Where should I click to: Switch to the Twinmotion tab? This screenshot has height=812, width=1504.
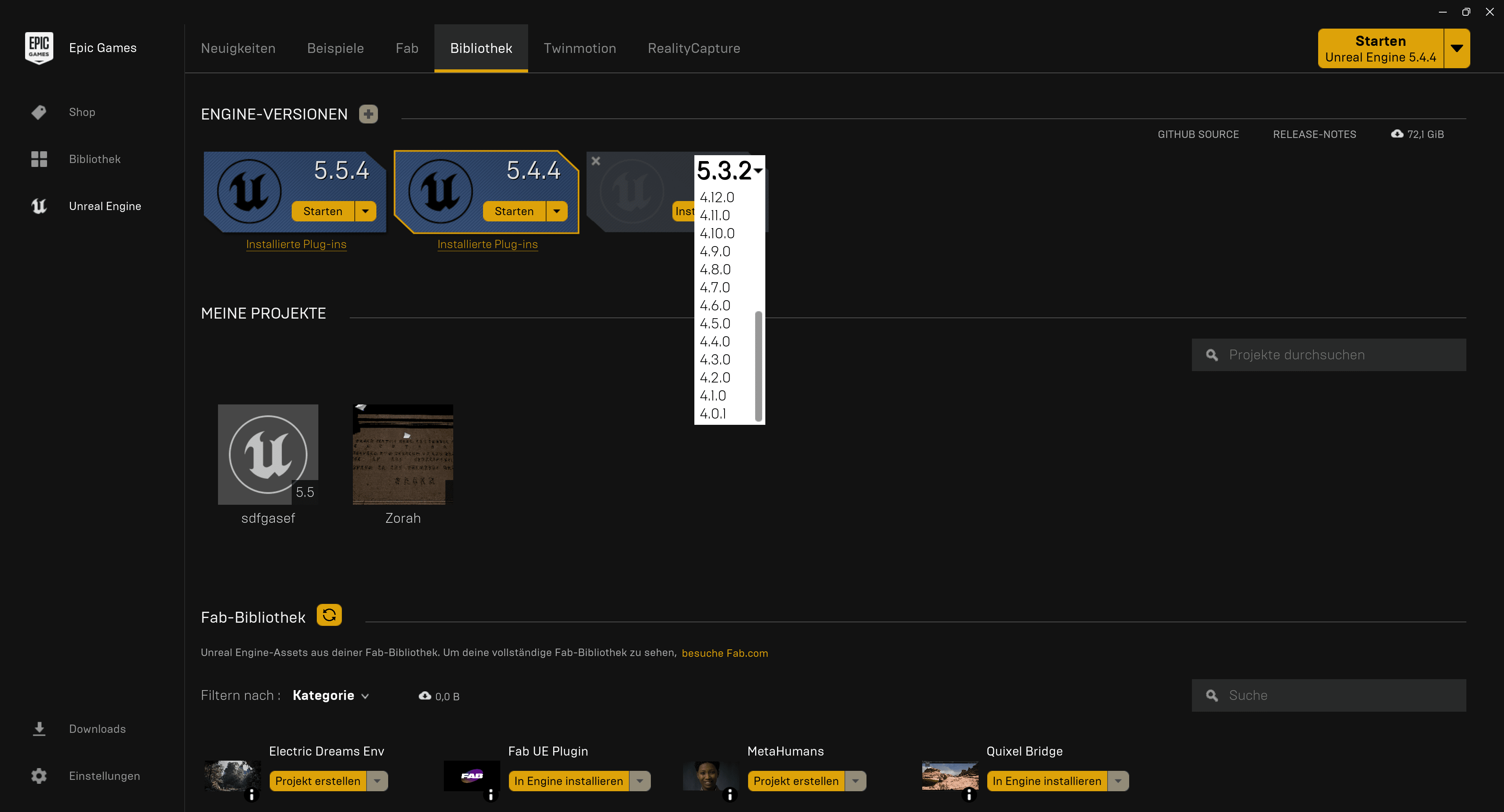pos(580,49)
